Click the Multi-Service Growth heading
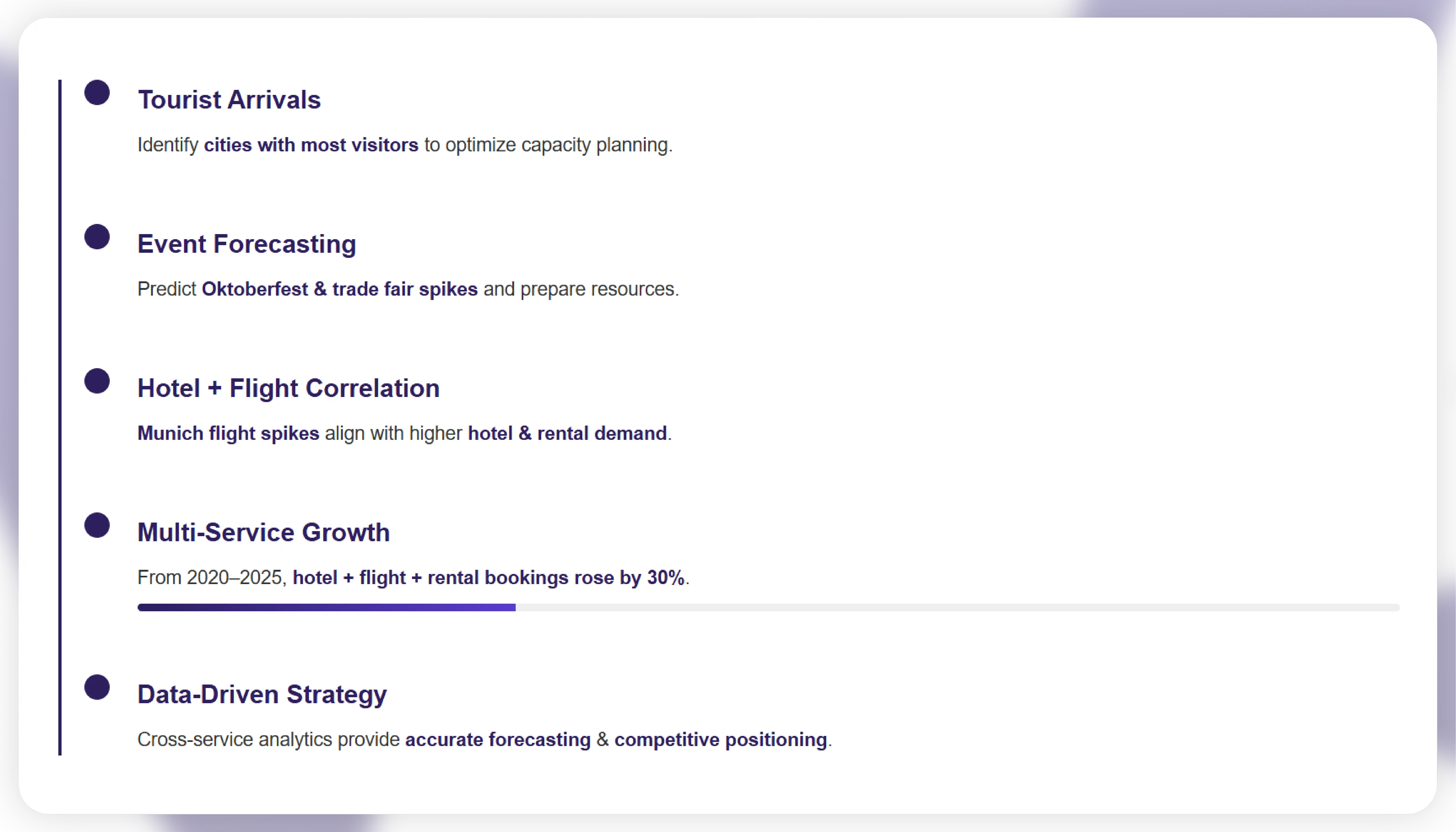The image size is (1456, 832). point(263,532)
